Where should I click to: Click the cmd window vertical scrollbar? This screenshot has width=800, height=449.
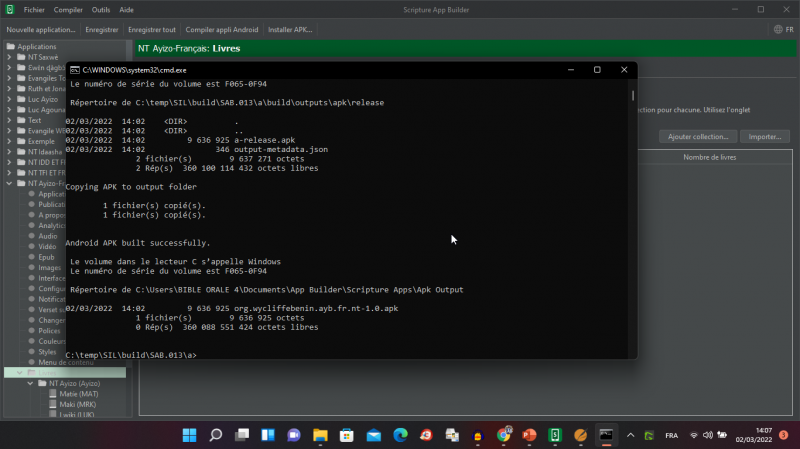(632, 220)
